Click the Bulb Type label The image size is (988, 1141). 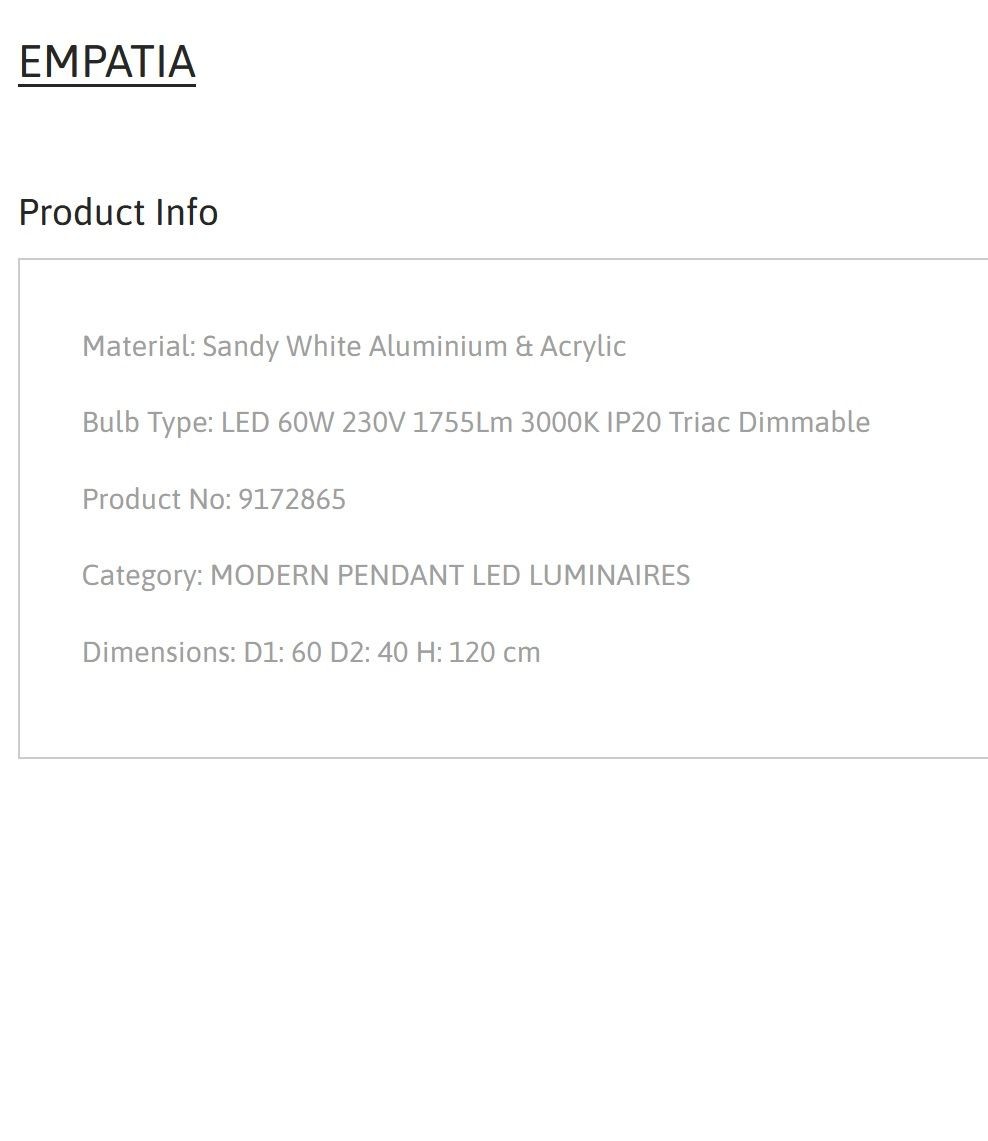tap(148, 423)
